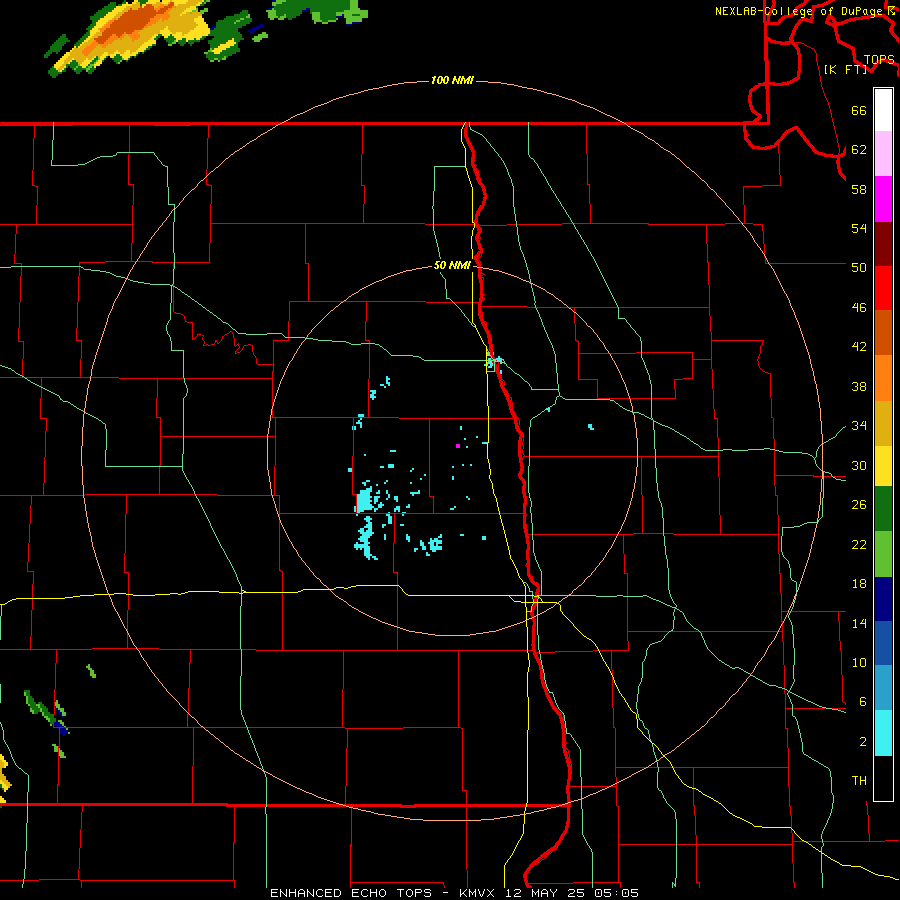This screenshot has width=900, height=900.
Task: Click the legend value 46
Action: click(x=859, y=308)
